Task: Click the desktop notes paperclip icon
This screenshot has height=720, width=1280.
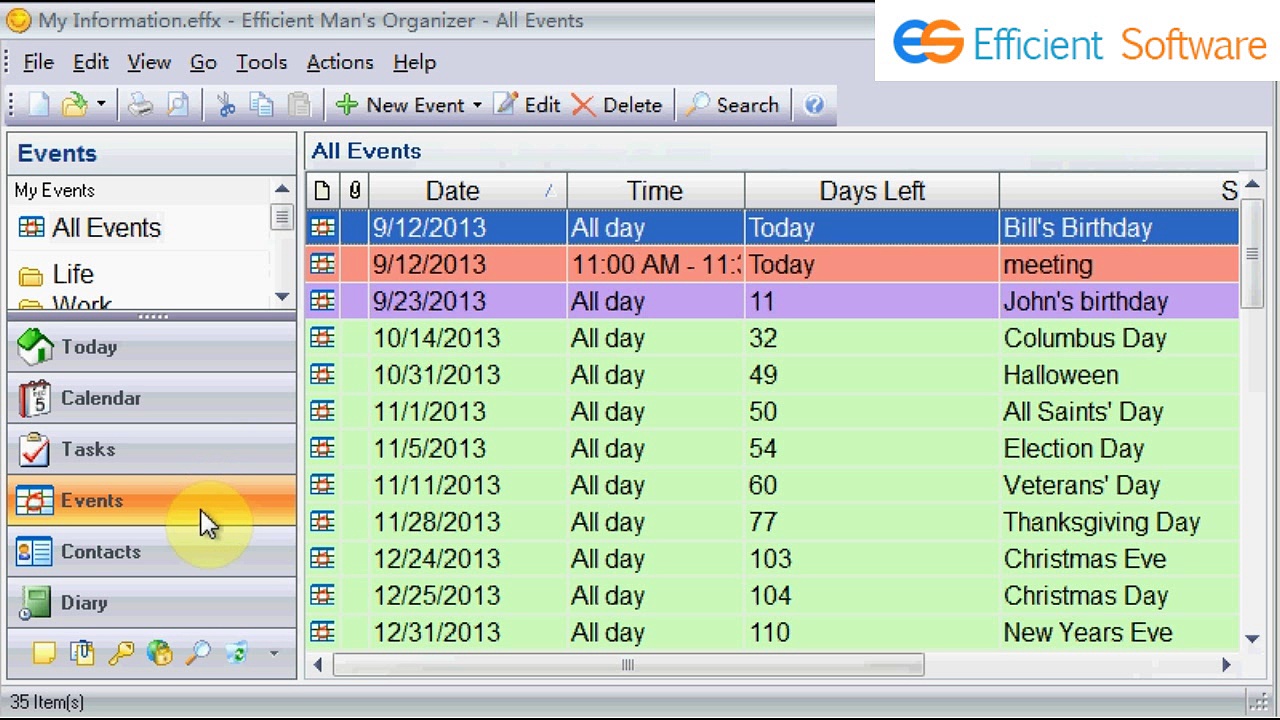Action: click(82, 653)
